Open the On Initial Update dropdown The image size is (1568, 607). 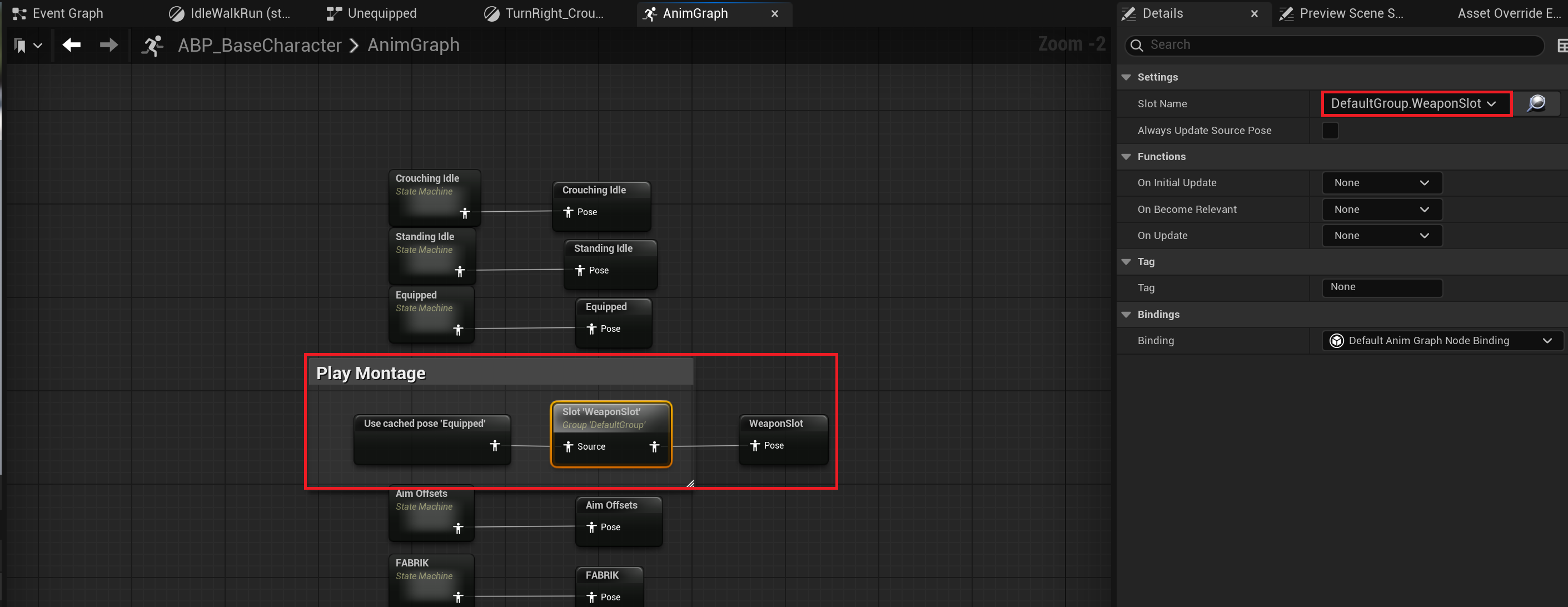(1381, 183)
